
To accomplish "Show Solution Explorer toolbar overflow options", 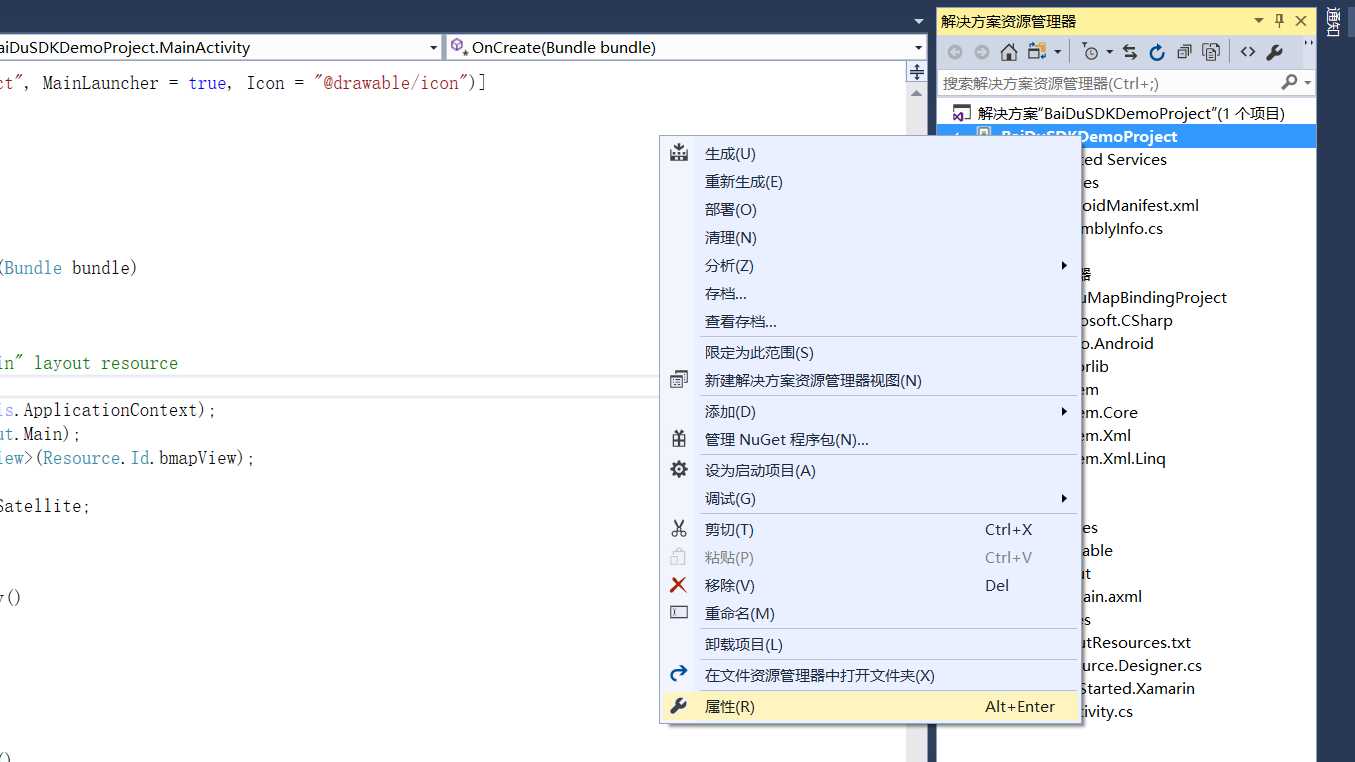I will coord(1308,45).
